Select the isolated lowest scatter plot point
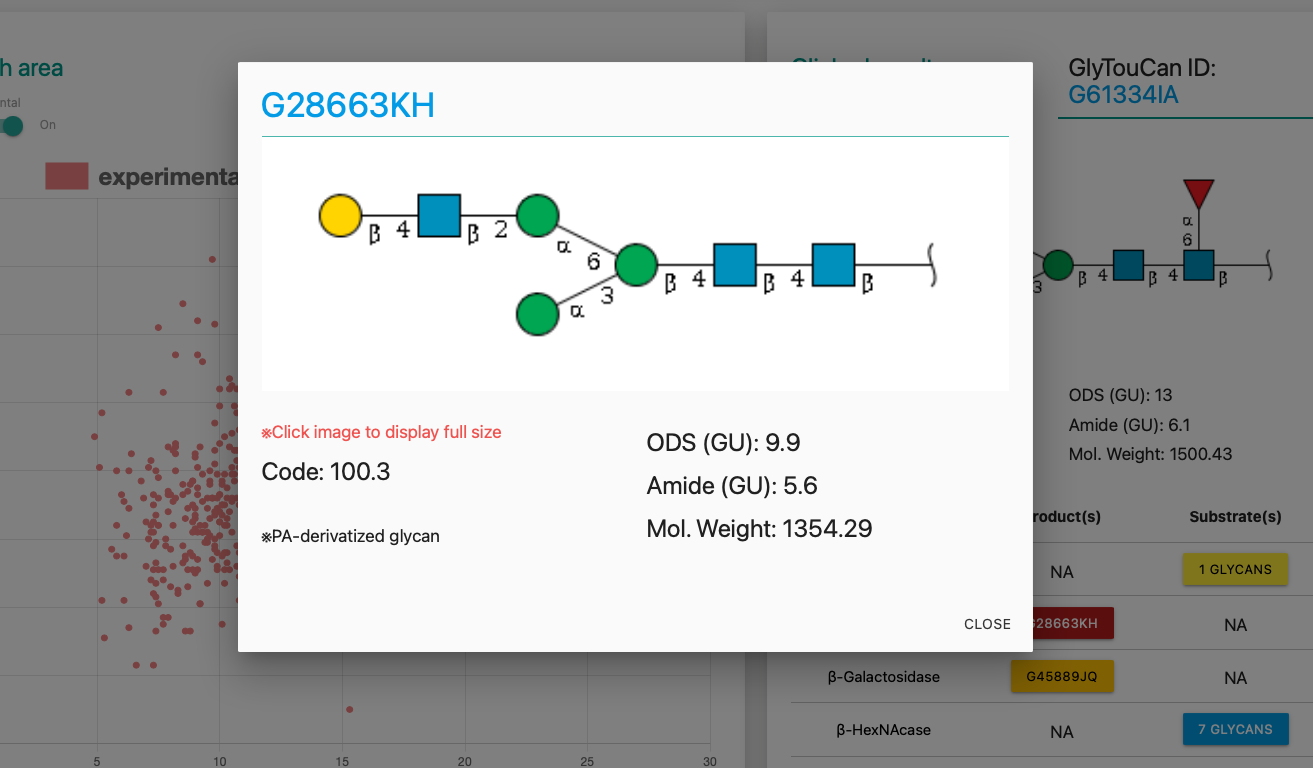 pyautogui.click(x=349, y=709)
